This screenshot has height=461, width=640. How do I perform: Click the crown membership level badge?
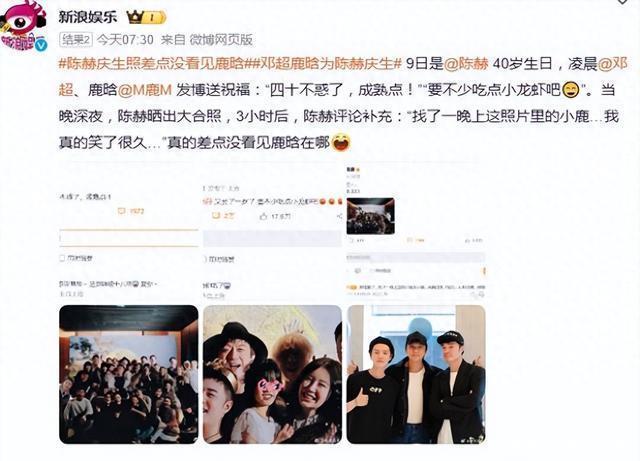pyautogui.click(x=146, y=17)
